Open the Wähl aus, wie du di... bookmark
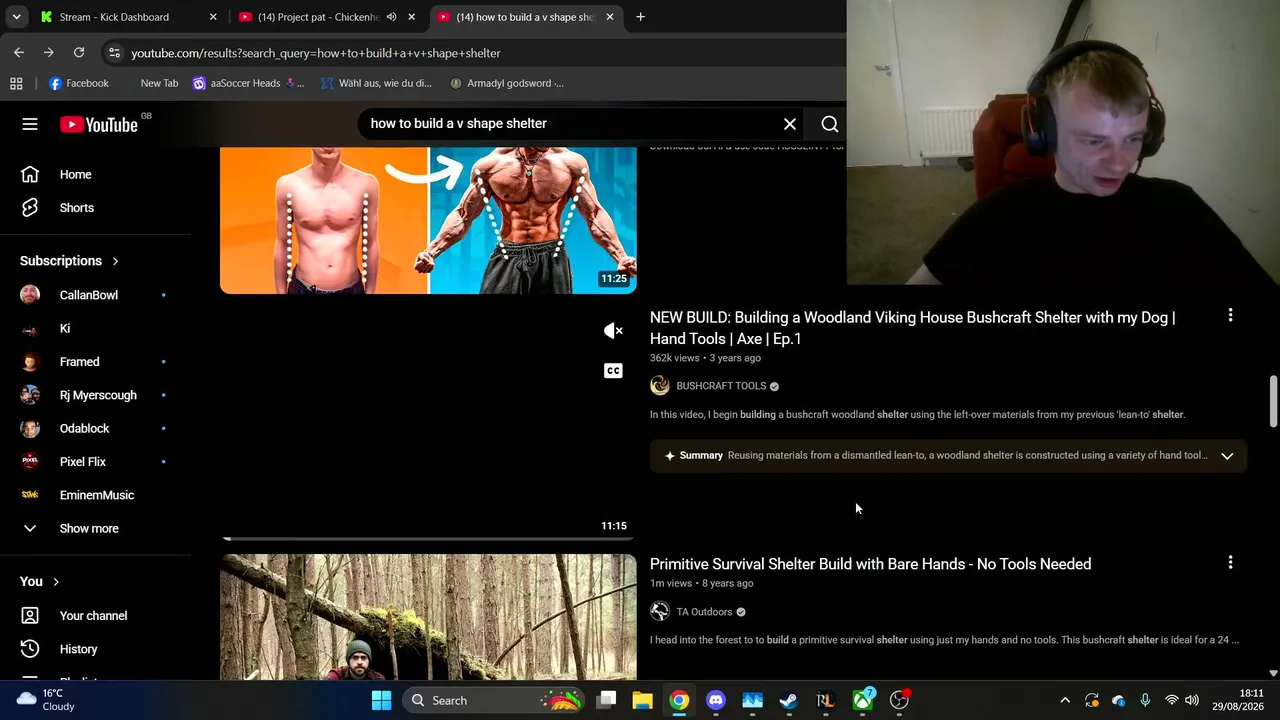This screenshot has height=720, width=1280. [376, 83]
